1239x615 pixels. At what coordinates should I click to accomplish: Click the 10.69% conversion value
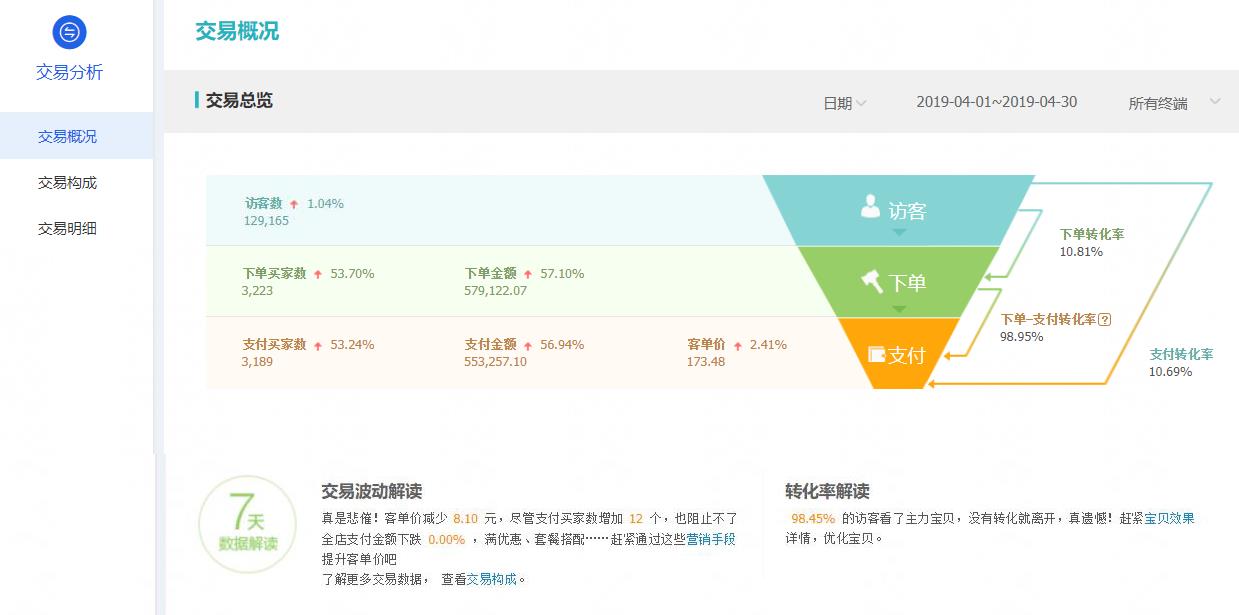pyautogui.click(x=1170, y=372)
